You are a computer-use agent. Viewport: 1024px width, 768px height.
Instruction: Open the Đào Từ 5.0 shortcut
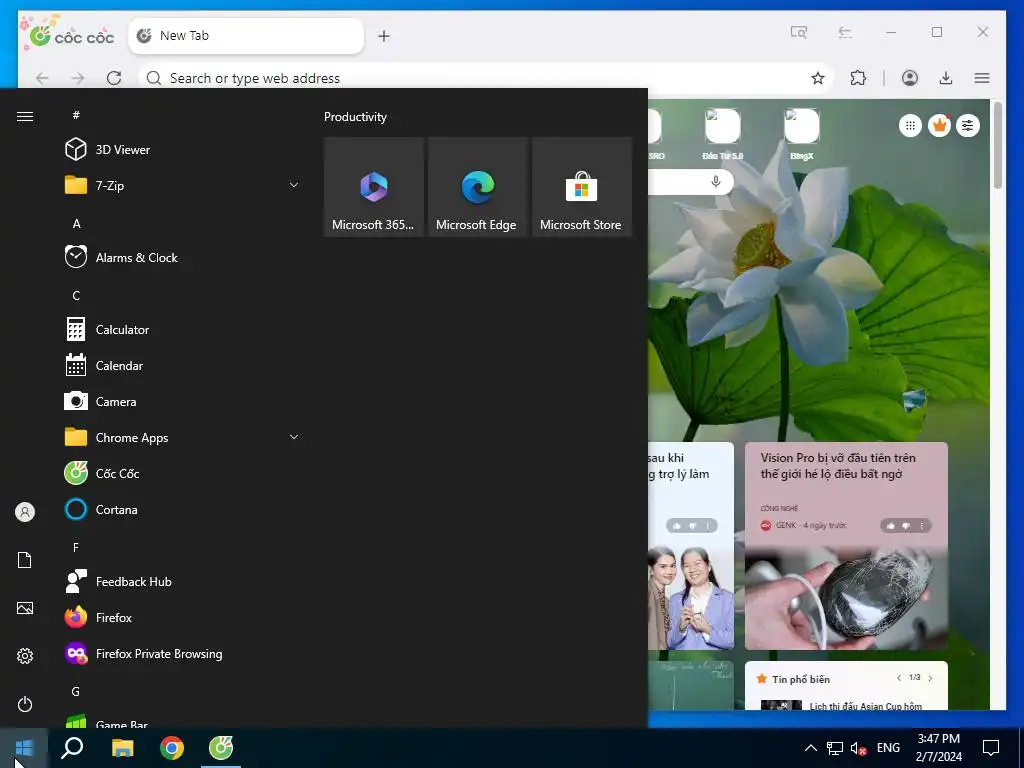[x=722, y=135]
